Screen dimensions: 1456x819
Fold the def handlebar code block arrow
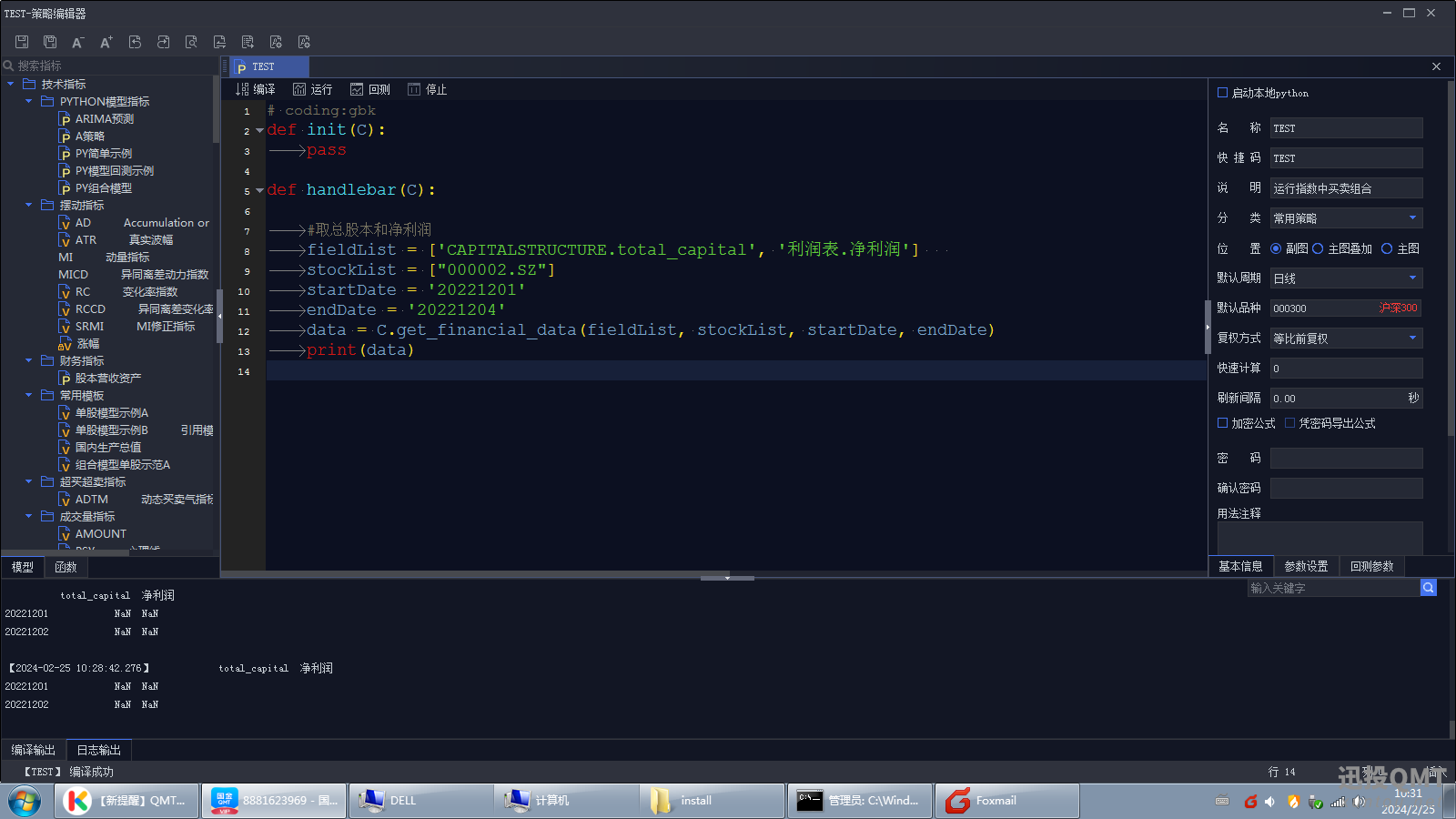(259, 190)
